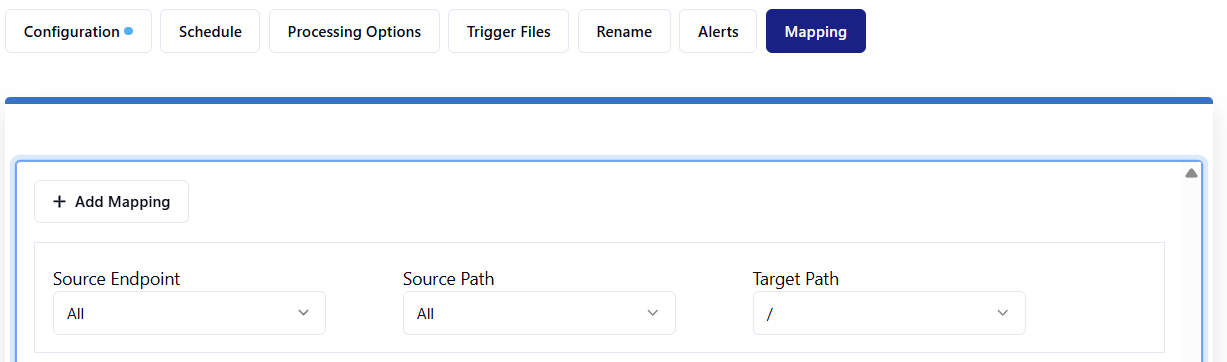Expand the Target Path chevron arrow
Screen dimensions: 1227x362
tap(1003, 313)
